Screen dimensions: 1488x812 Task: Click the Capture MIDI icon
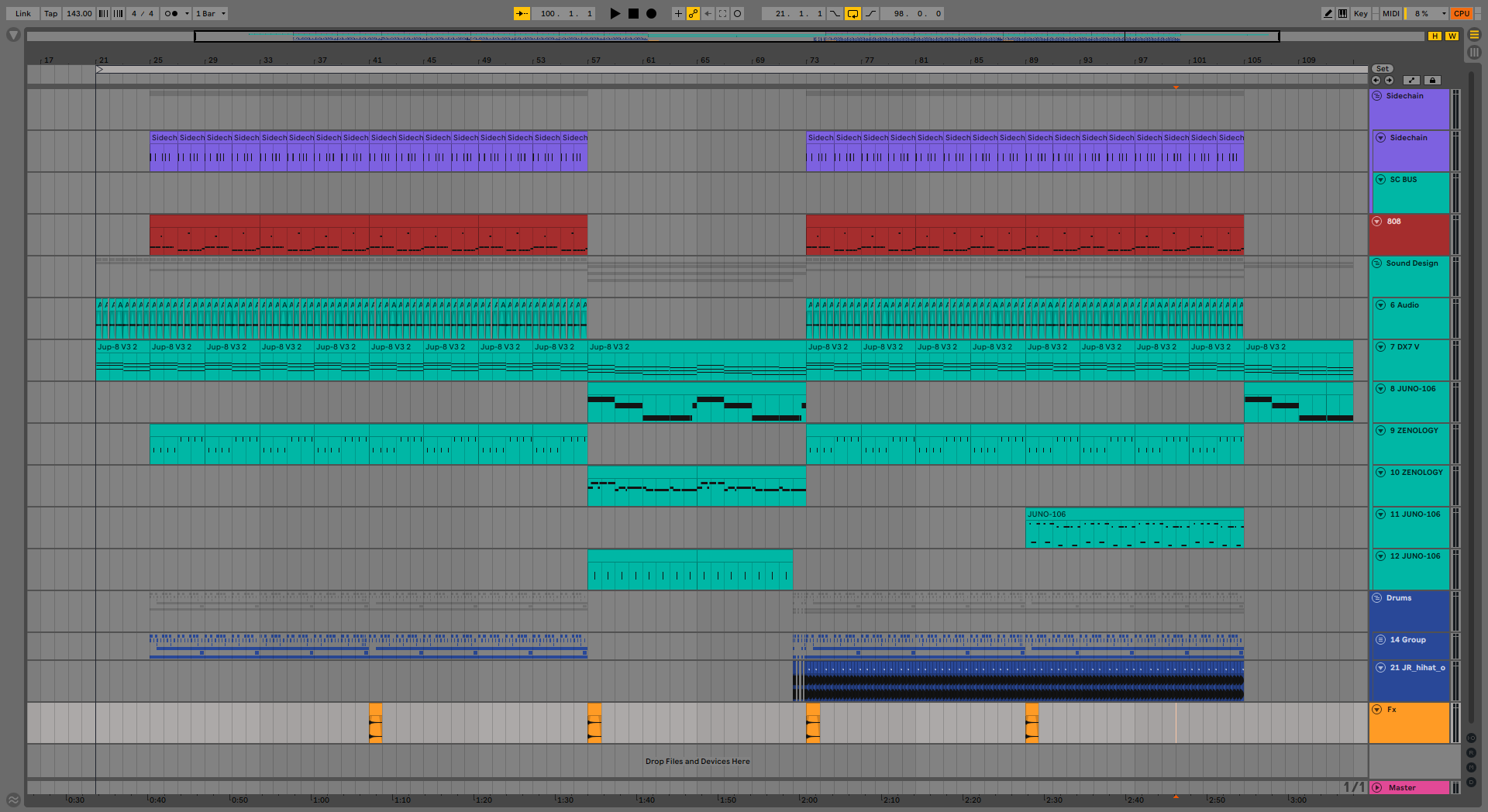tap(722, 13)
